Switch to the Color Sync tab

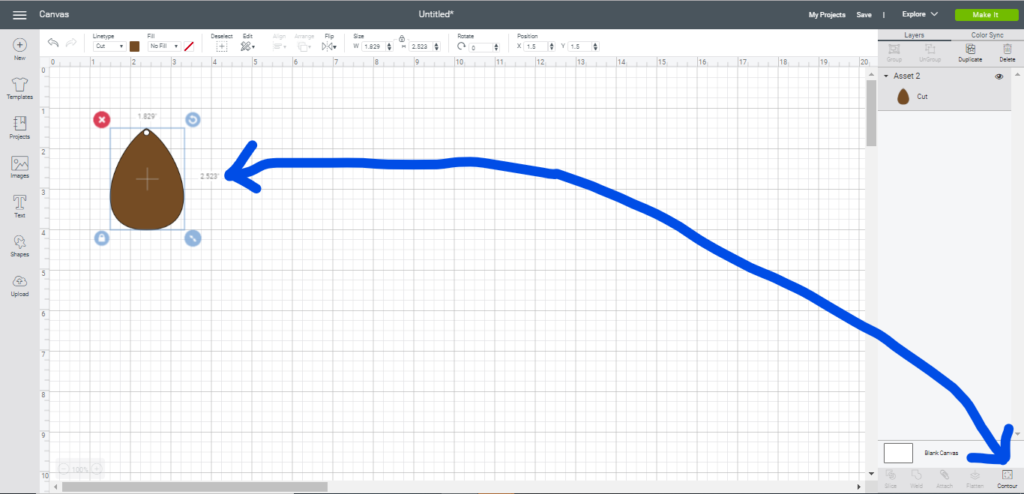(987, 35)
